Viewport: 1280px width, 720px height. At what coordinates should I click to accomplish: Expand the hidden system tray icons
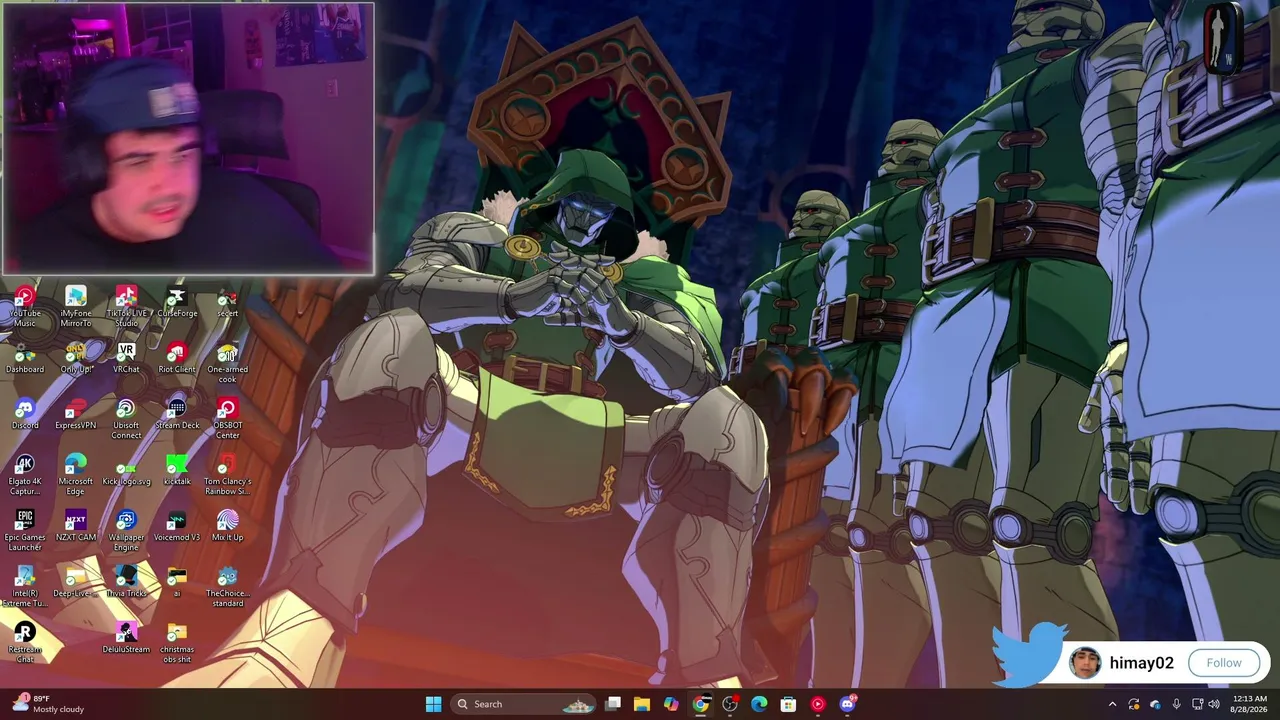1112,704
